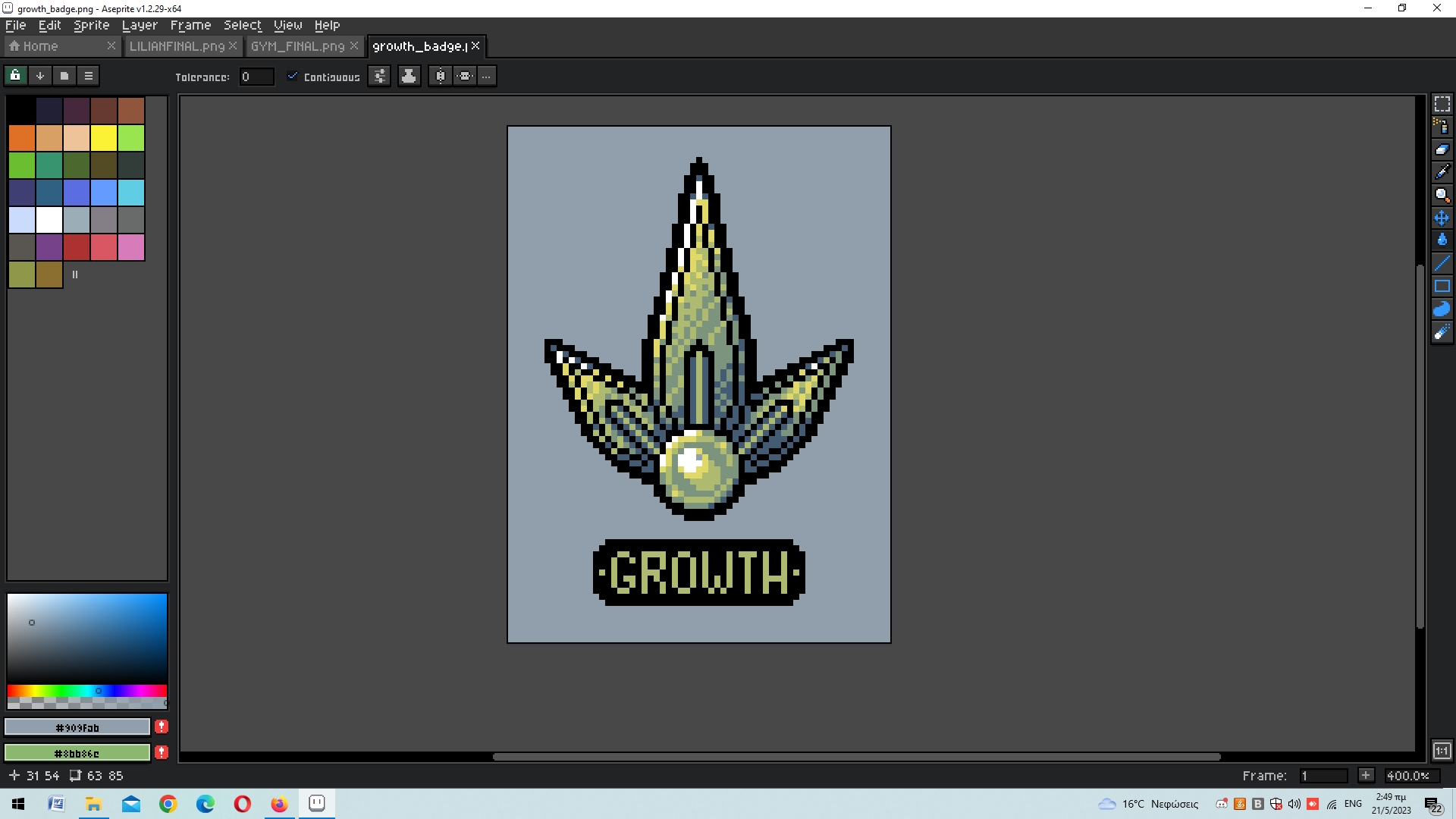The height and width of the screenshot is (819, 1456).
Task: Click the horizontal canvas scrollbar
Action: 857,757
